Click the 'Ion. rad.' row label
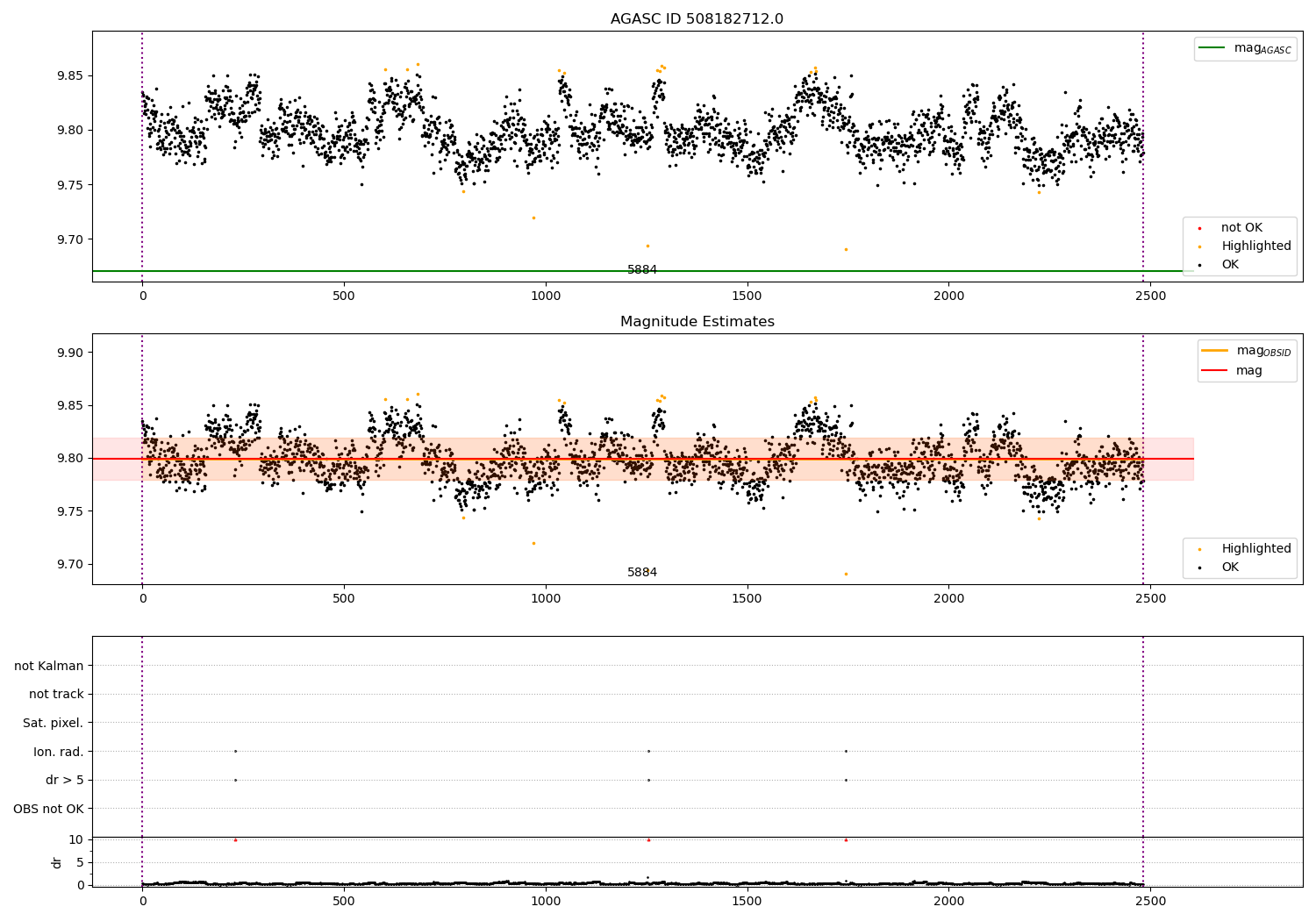1316x921 pixels. 58,752
